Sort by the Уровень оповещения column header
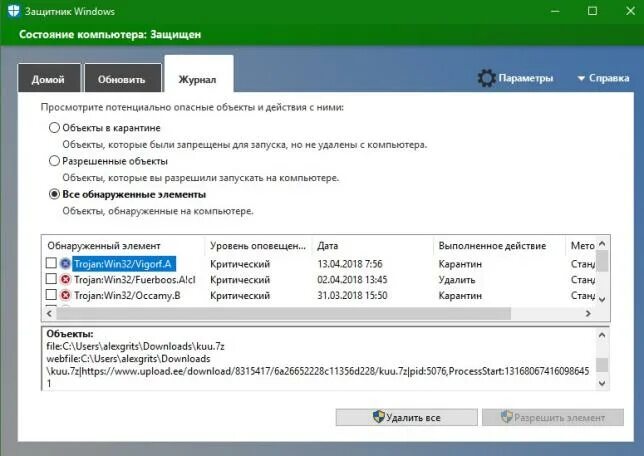Viewport: 644px width, 456px height. pos(258,246)
